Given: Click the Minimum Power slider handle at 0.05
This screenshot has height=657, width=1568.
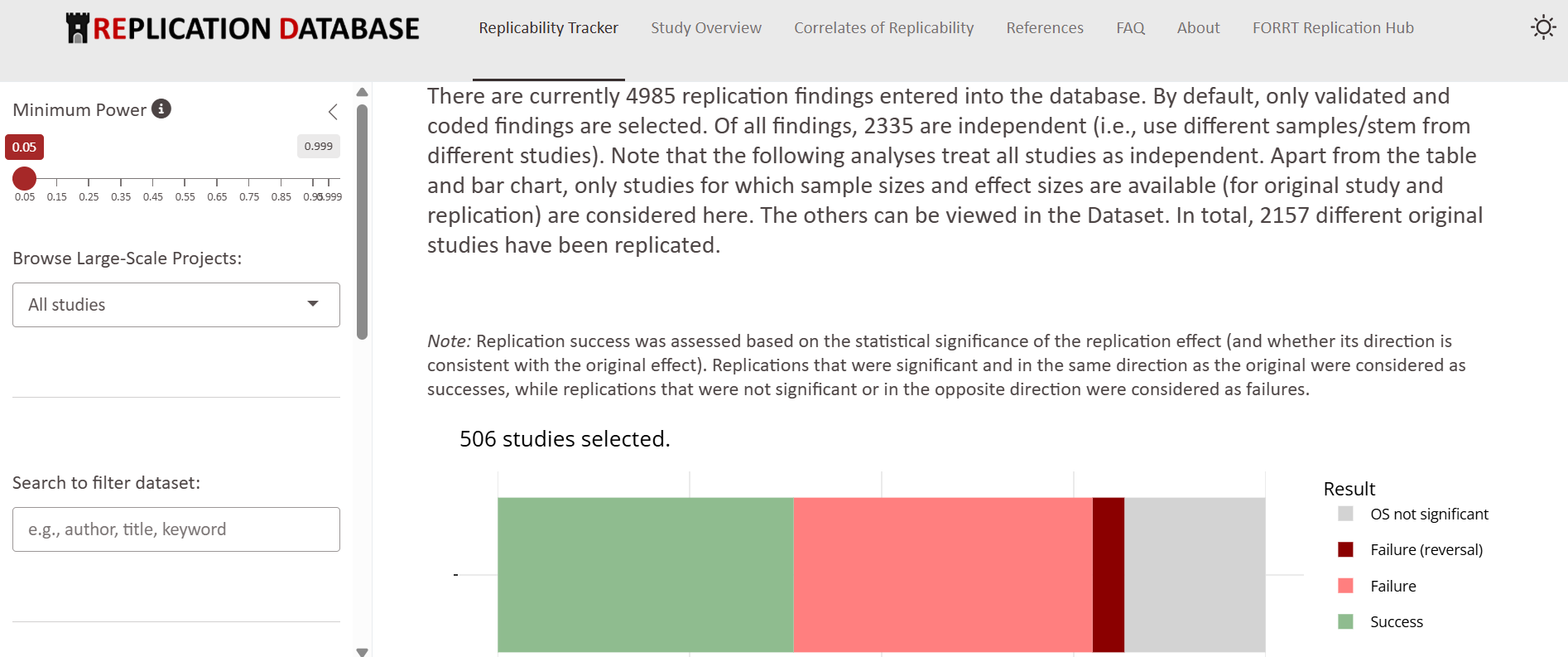Looking at the screenshot, I should [x=24, y=178].
